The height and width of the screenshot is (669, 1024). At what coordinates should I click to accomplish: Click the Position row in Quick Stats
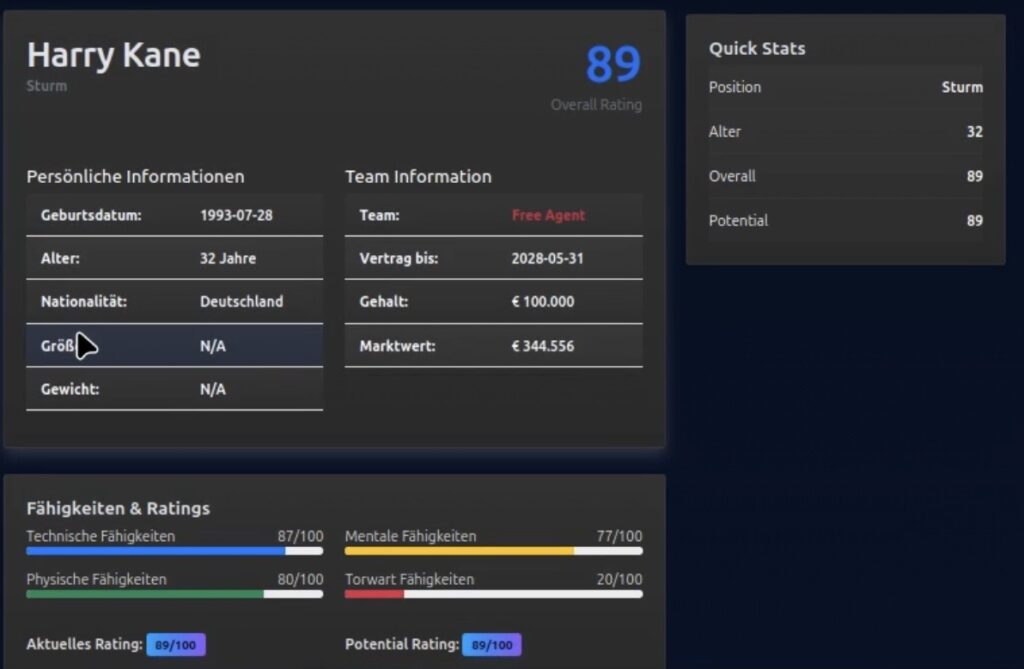[x=845, y=87]
